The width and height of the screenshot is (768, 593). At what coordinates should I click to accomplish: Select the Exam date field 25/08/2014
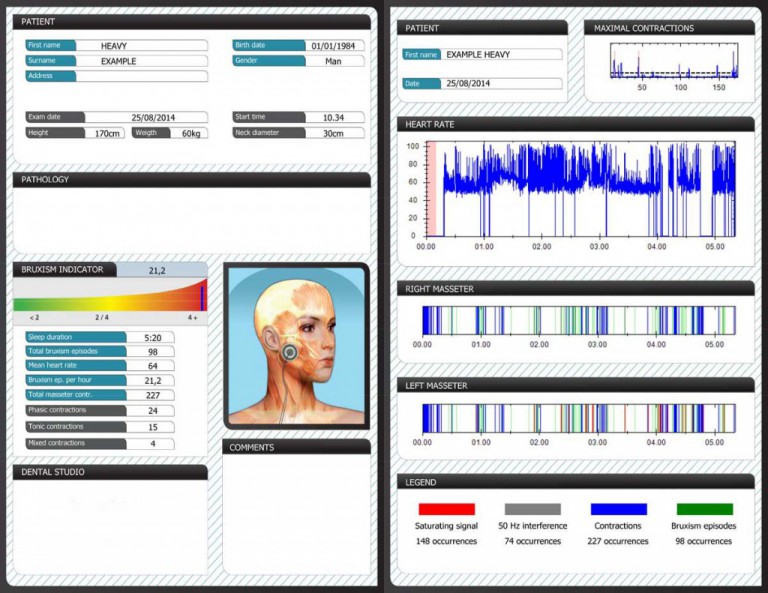click(x=156, y=117)
